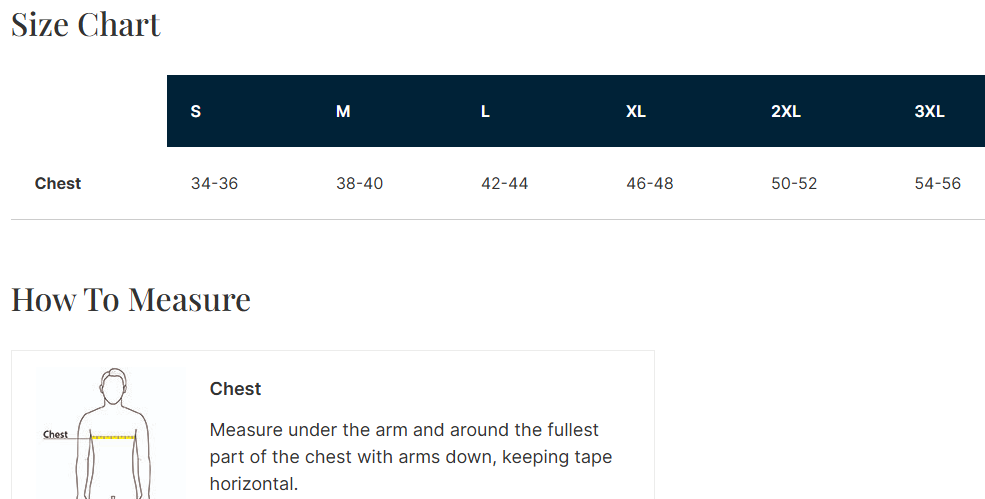Select the 34-36 chest measurement cell
This screenshot has width=985, height=499.
pyautogui.click(x=214, y=183)
